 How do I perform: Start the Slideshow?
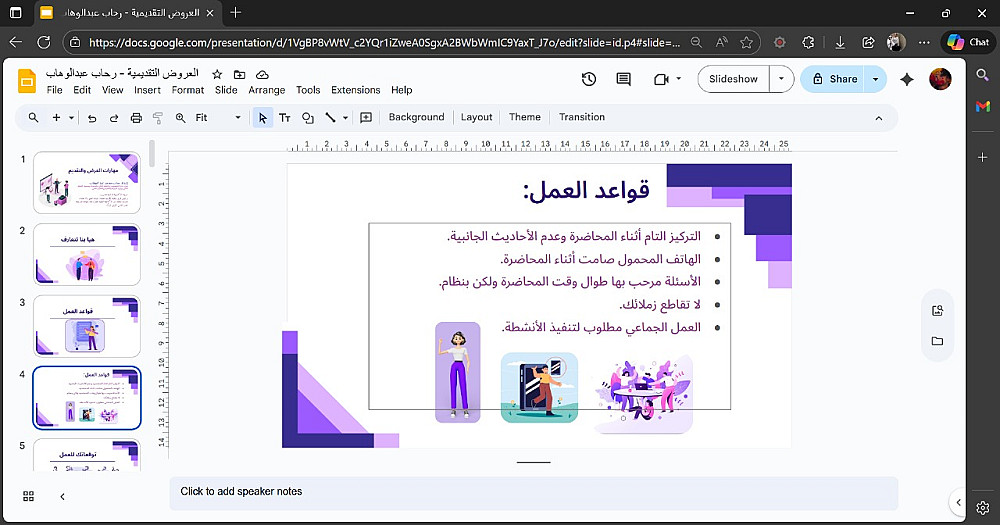tap(733, 79)
